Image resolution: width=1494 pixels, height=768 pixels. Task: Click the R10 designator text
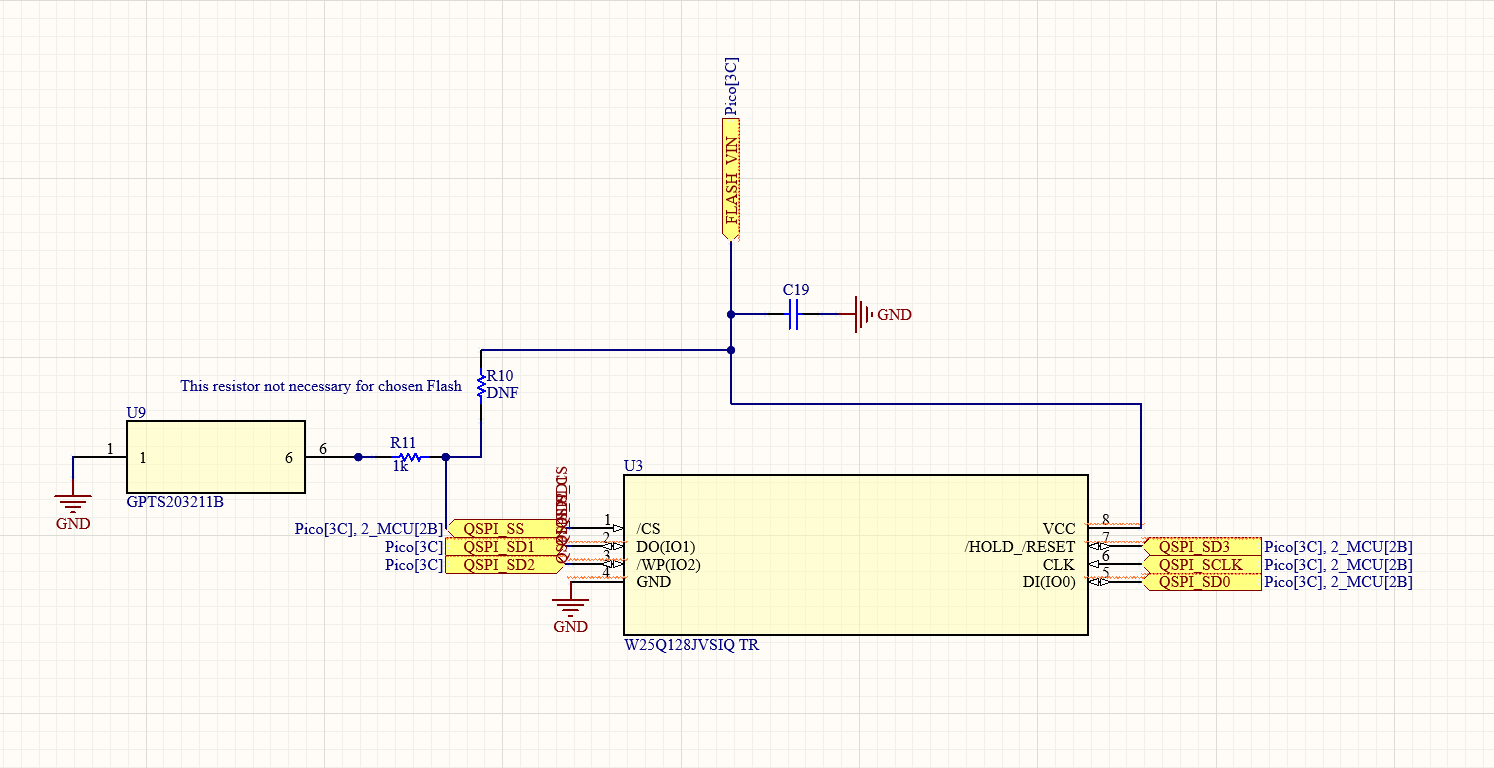[499, 376]
